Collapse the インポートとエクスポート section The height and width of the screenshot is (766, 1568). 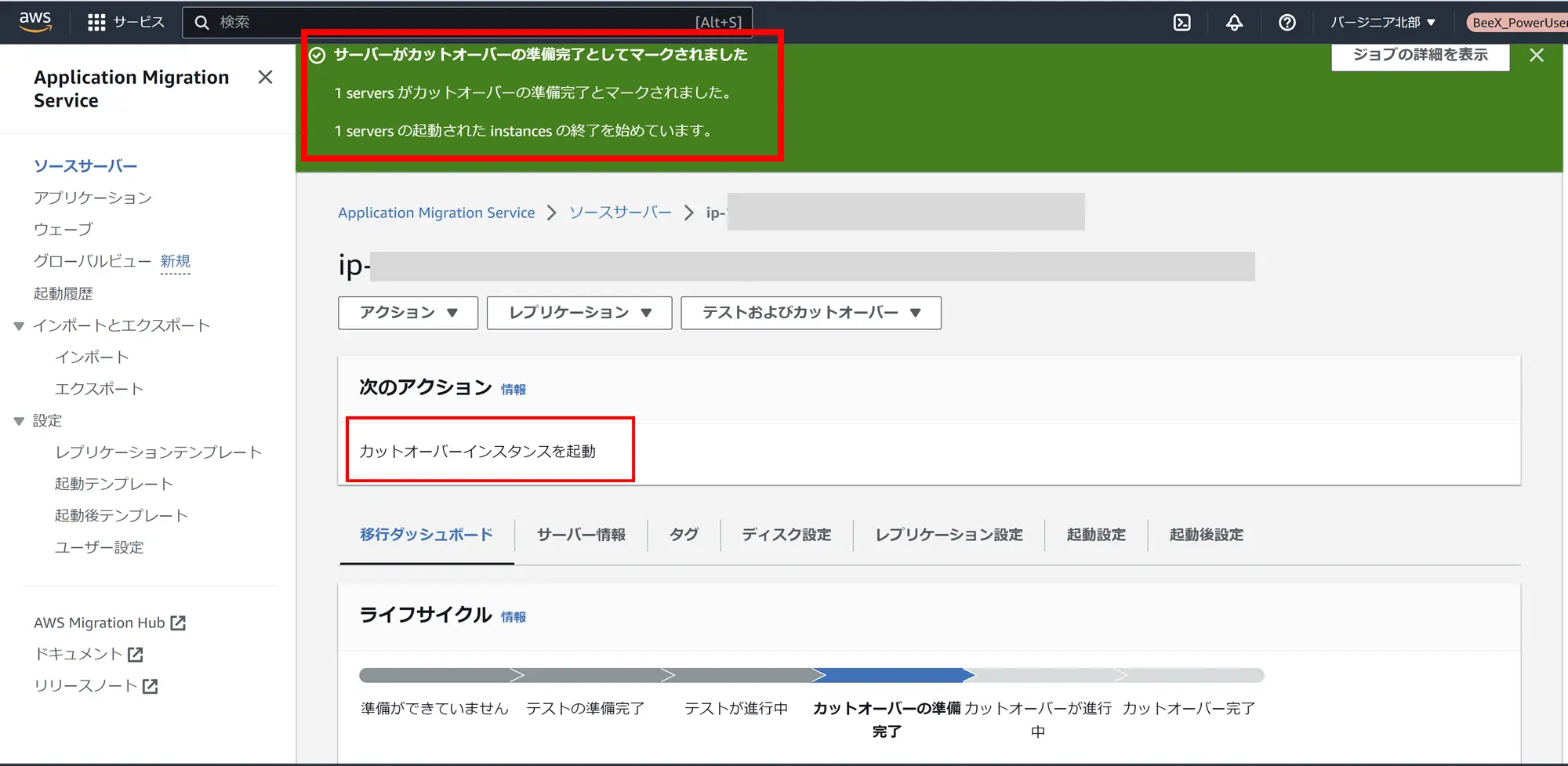click(19, 326)
